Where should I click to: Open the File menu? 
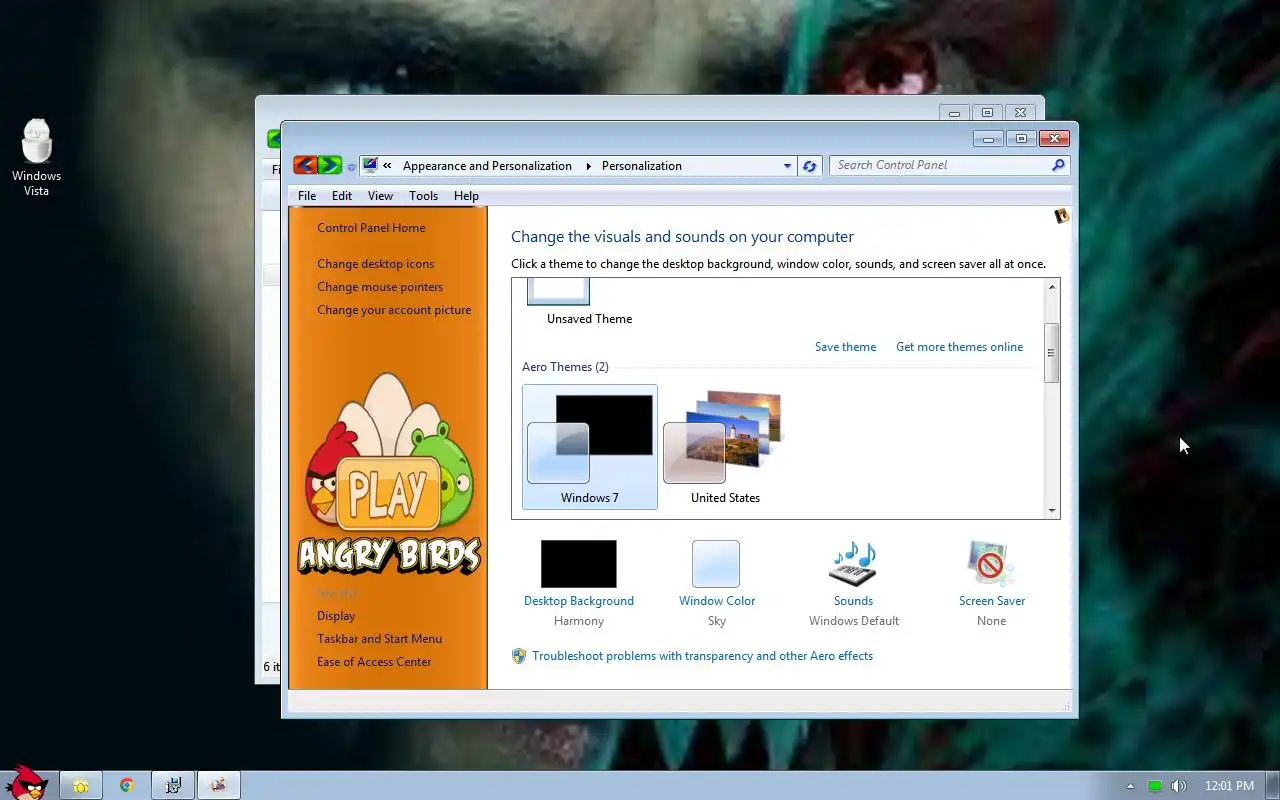pyautogui.click(x=307, y=196)
